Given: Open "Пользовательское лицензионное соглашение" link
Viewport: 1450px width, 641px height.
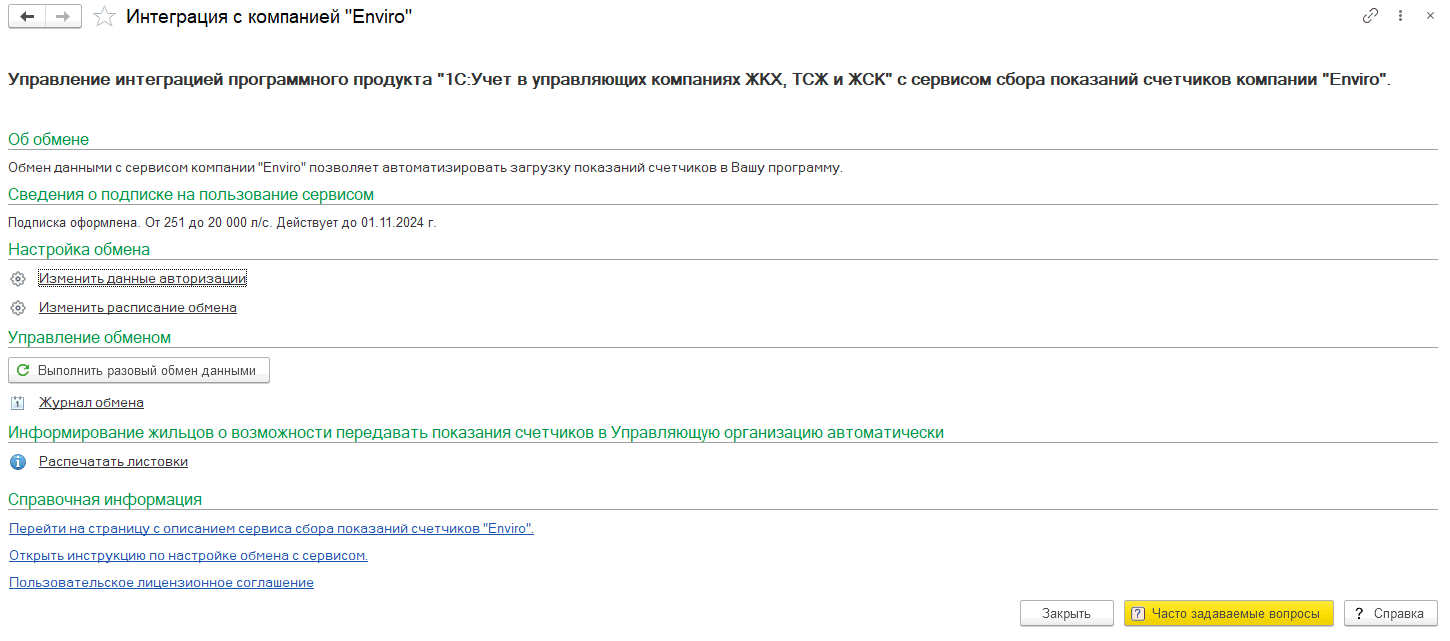Looking at the screenshot, I should [x=161, y=582].
